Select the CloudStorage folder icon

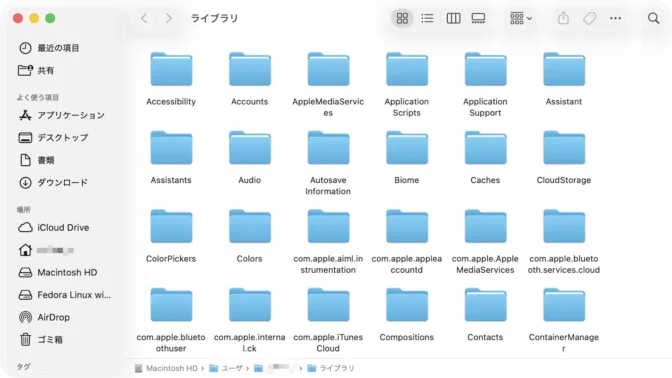[x=564, y=148]
